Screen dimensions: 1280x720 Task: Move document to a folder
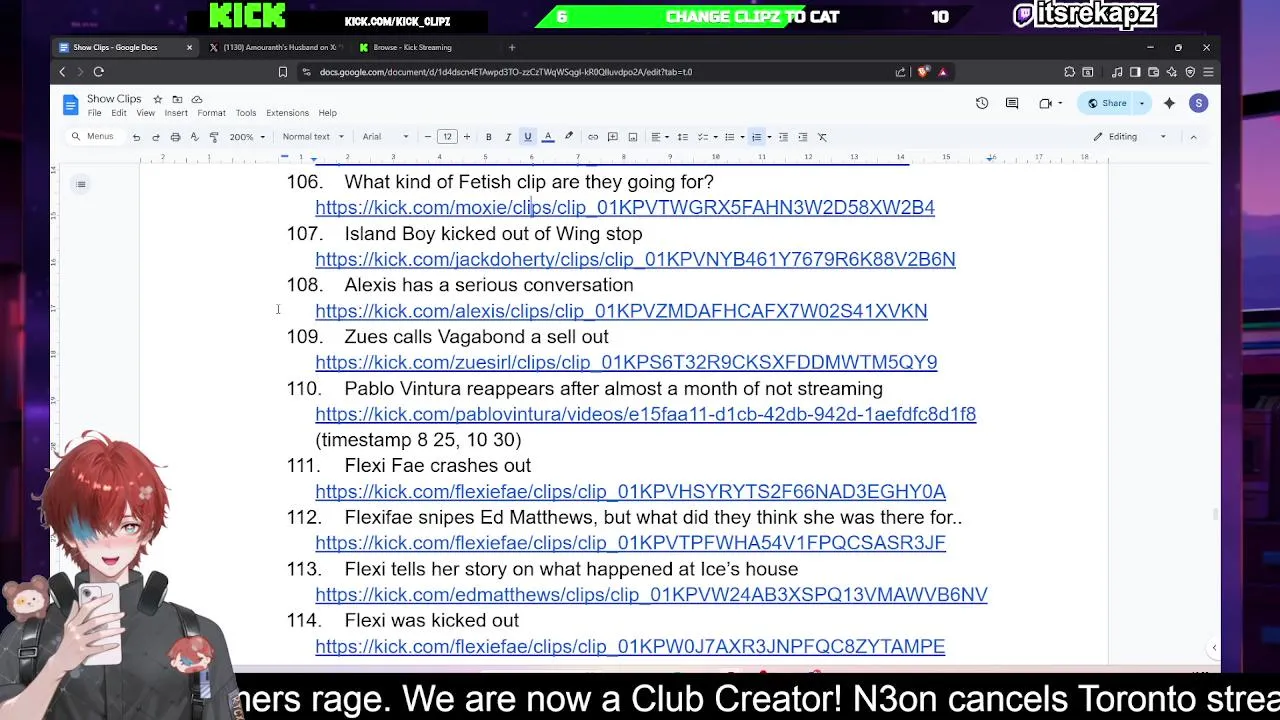(x=177, y=99)
